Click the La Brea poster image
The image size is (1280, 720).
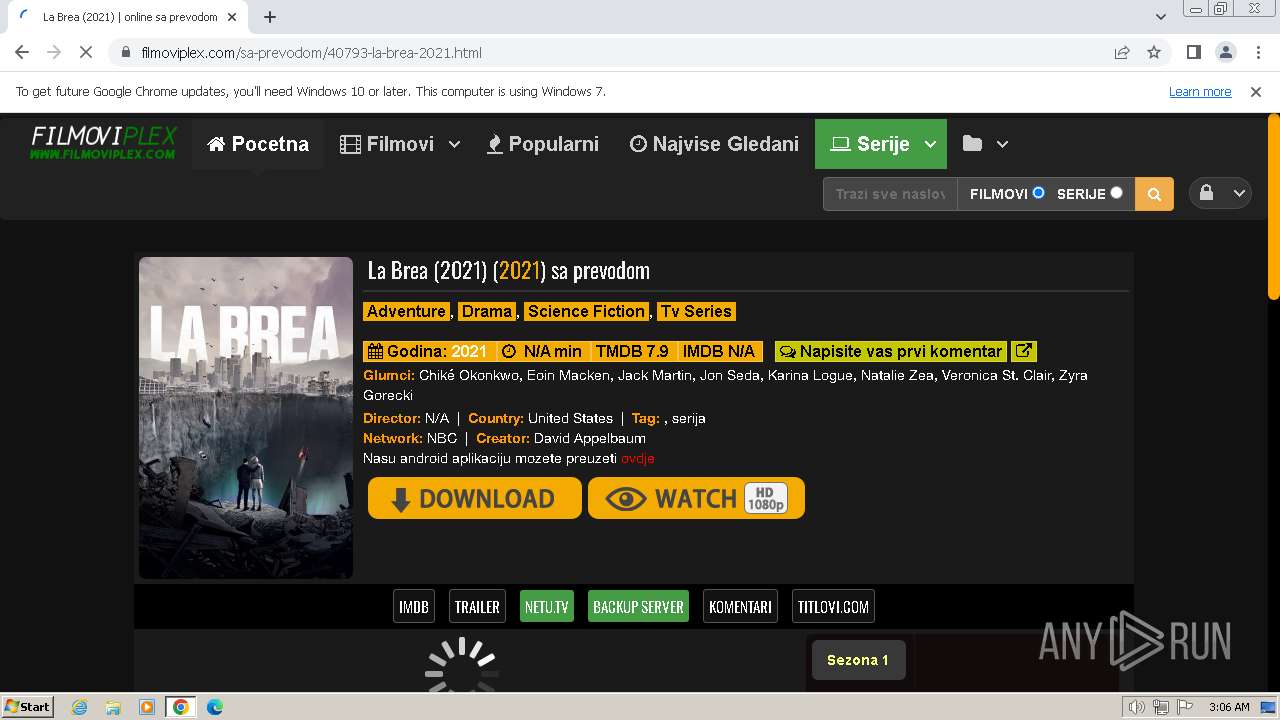point(246,418)
